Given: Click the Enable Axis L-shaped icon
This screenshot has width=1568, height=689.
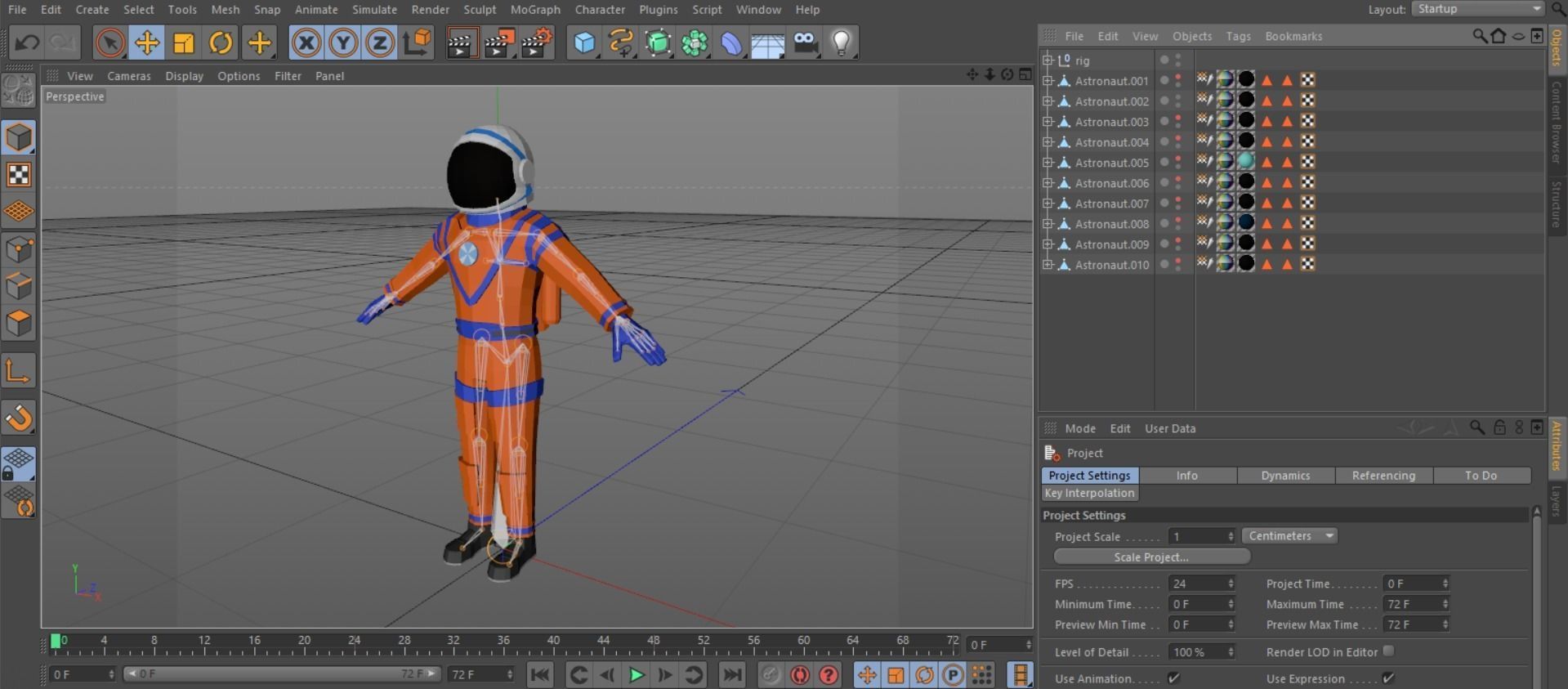Looking at the screenshot, I should coord(19,372).
